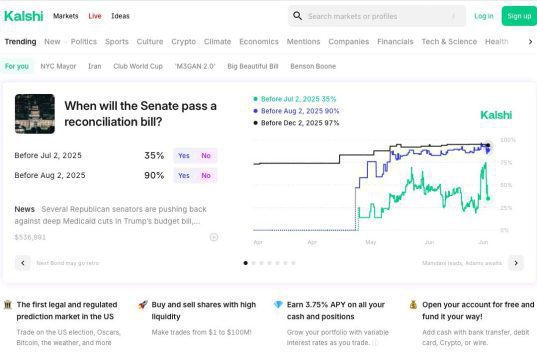537x360 pixels.
Task: Click the rocket icon beside Buy and sell shares
Action: [x=143, y=305]
